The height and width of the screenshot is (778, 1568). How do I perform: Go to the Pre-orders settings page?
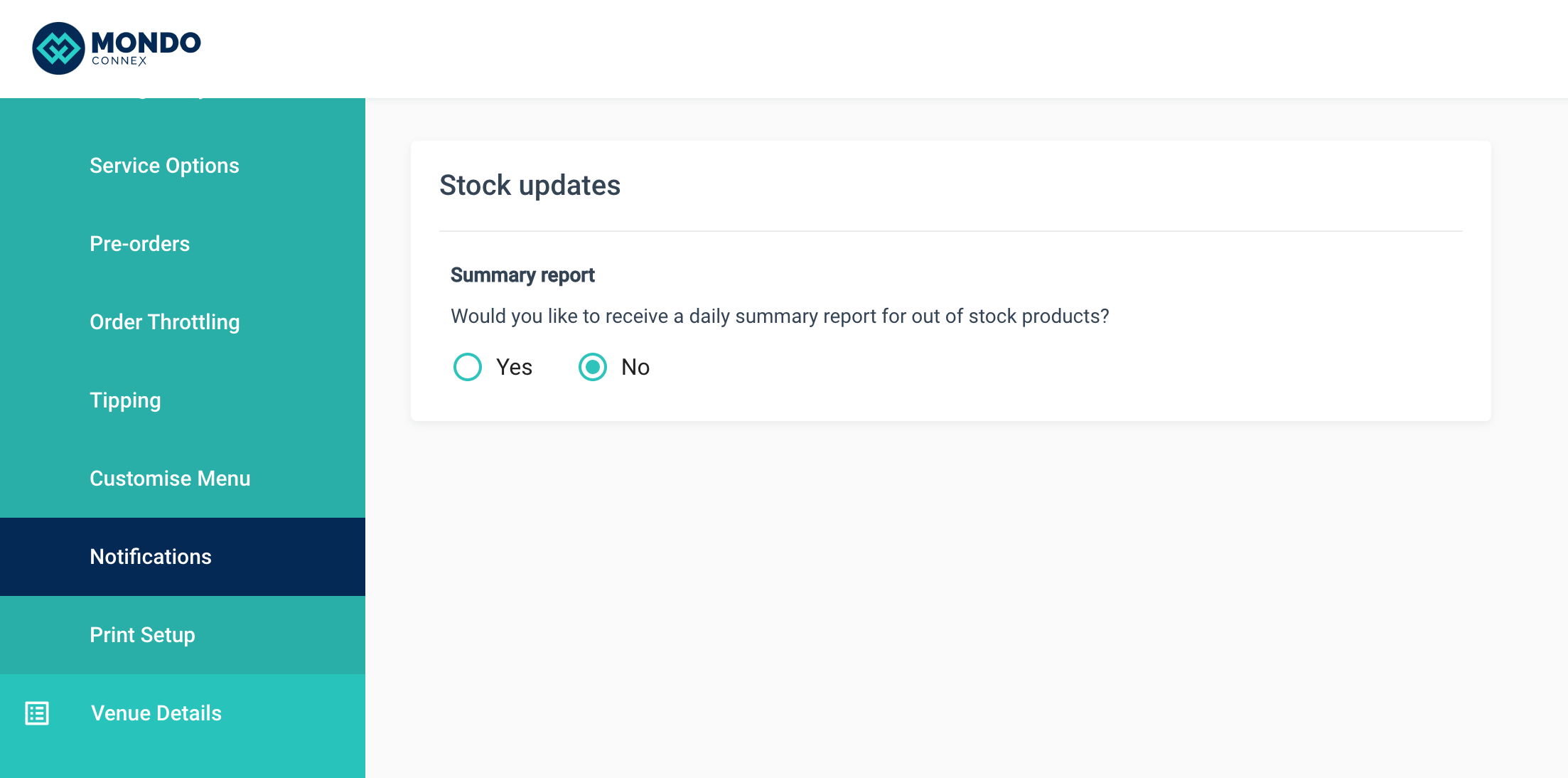coord(139,244)
